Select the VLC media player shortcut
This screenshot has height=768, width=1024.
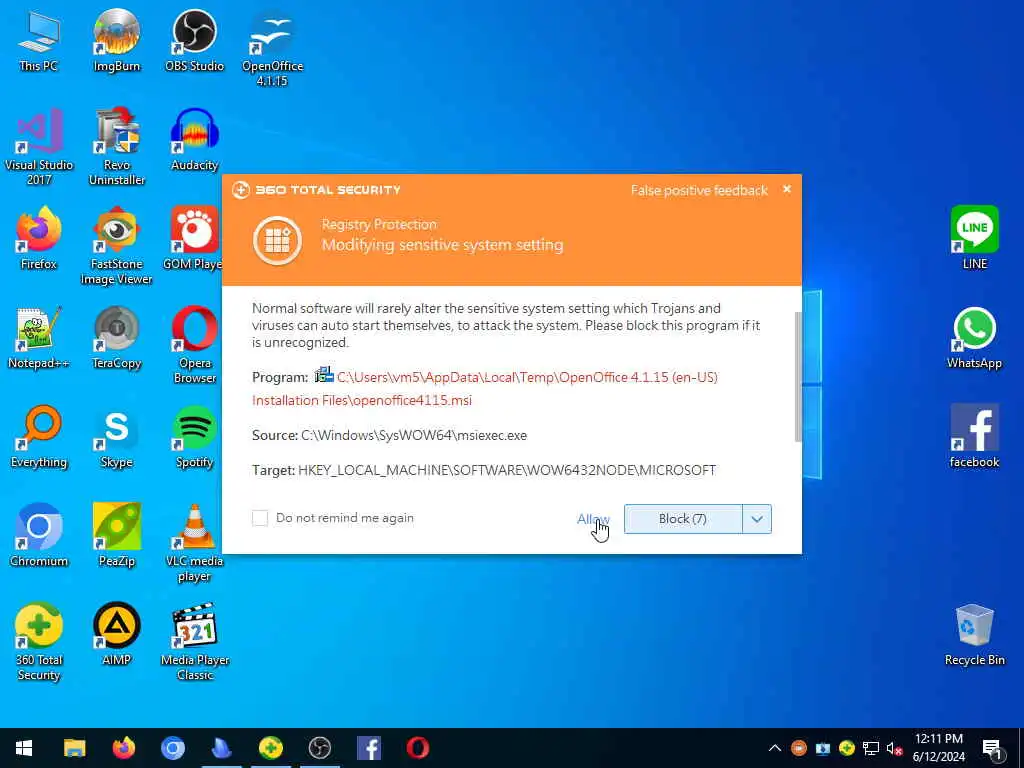click(194, 543)
